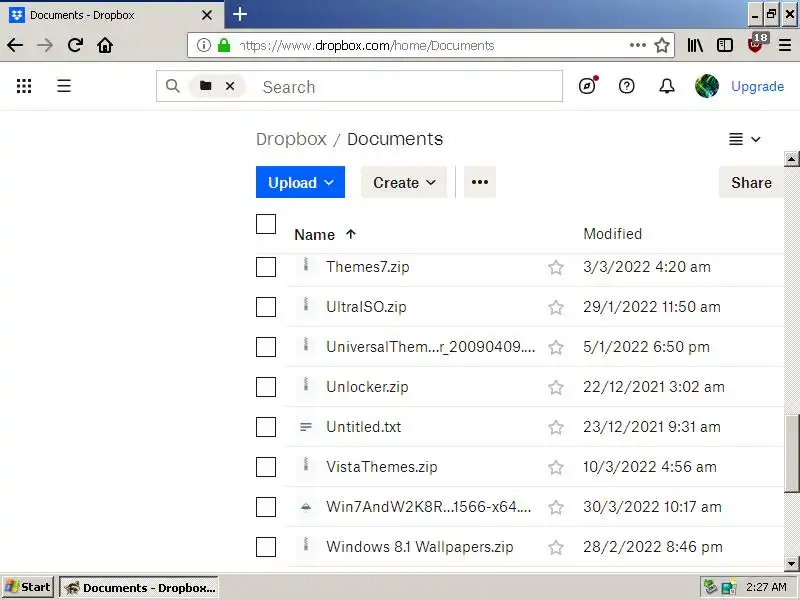Tick the VistaThemes.zip checkbox
Image resolution: width=800 pixels, height=600 pixels.
266,467
